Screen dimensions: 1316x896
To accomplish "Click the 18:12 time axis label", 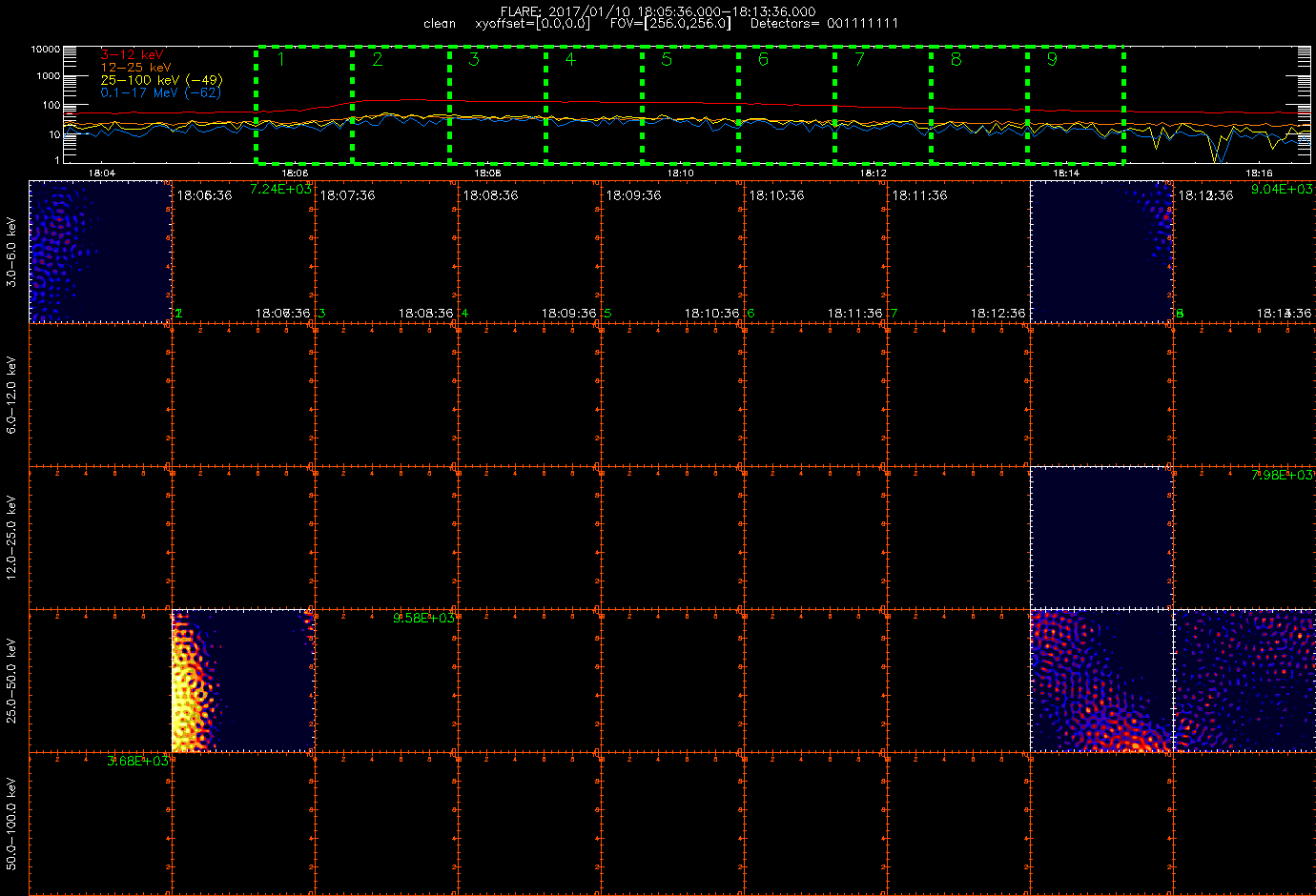I will (873, 173).
